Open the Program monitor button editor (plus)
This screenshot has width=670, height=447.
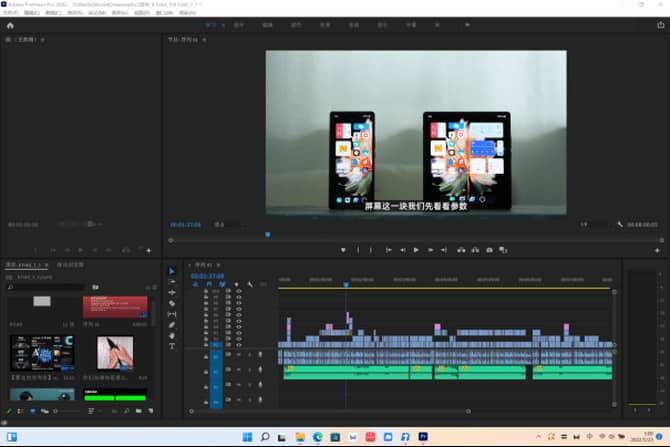(x=657, y=250)
